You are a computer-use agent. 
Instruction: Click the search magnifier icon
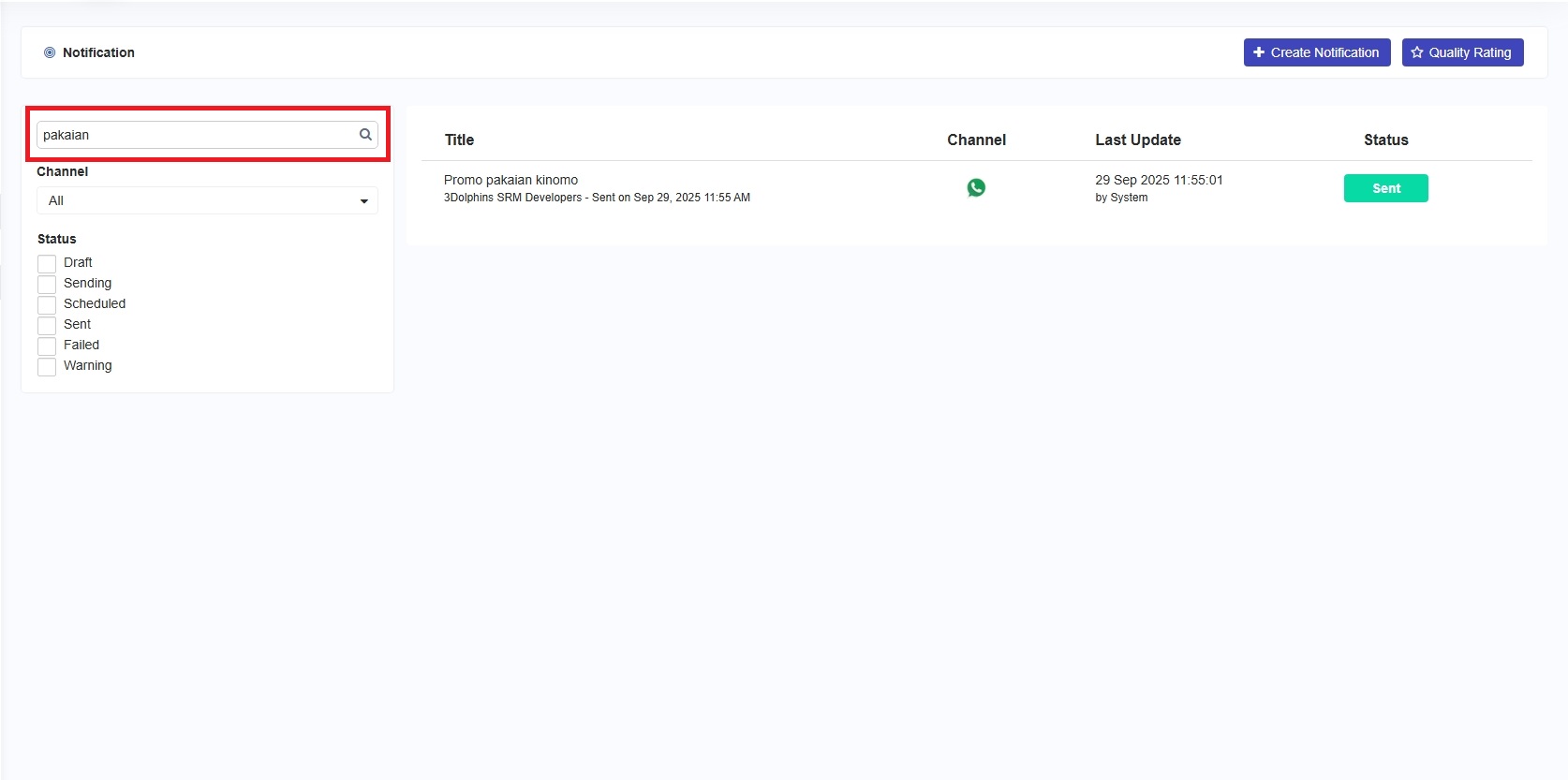tap(365, 135)
